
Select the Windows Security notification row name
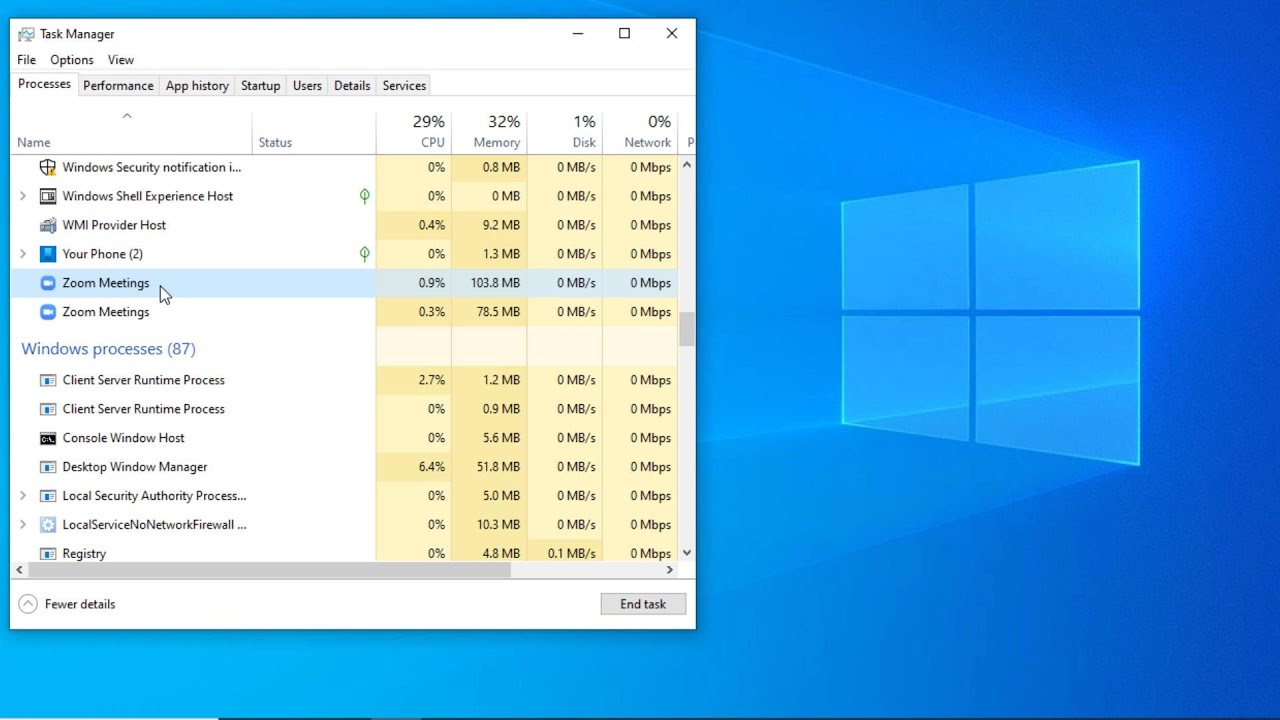[152, 167]
